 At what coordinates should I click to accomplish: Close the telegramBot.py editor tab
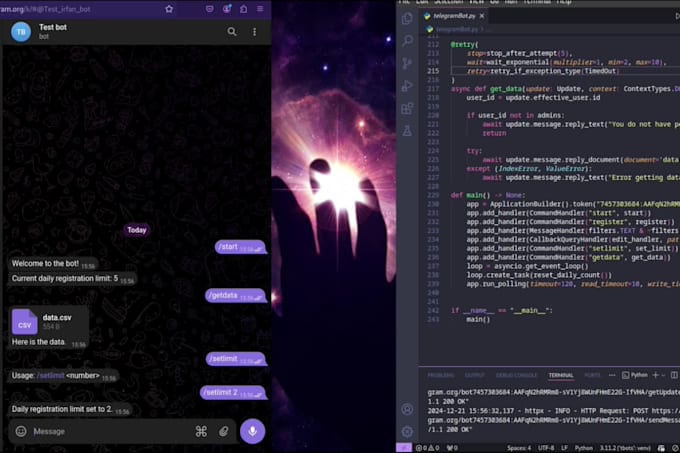coord(482,16)
